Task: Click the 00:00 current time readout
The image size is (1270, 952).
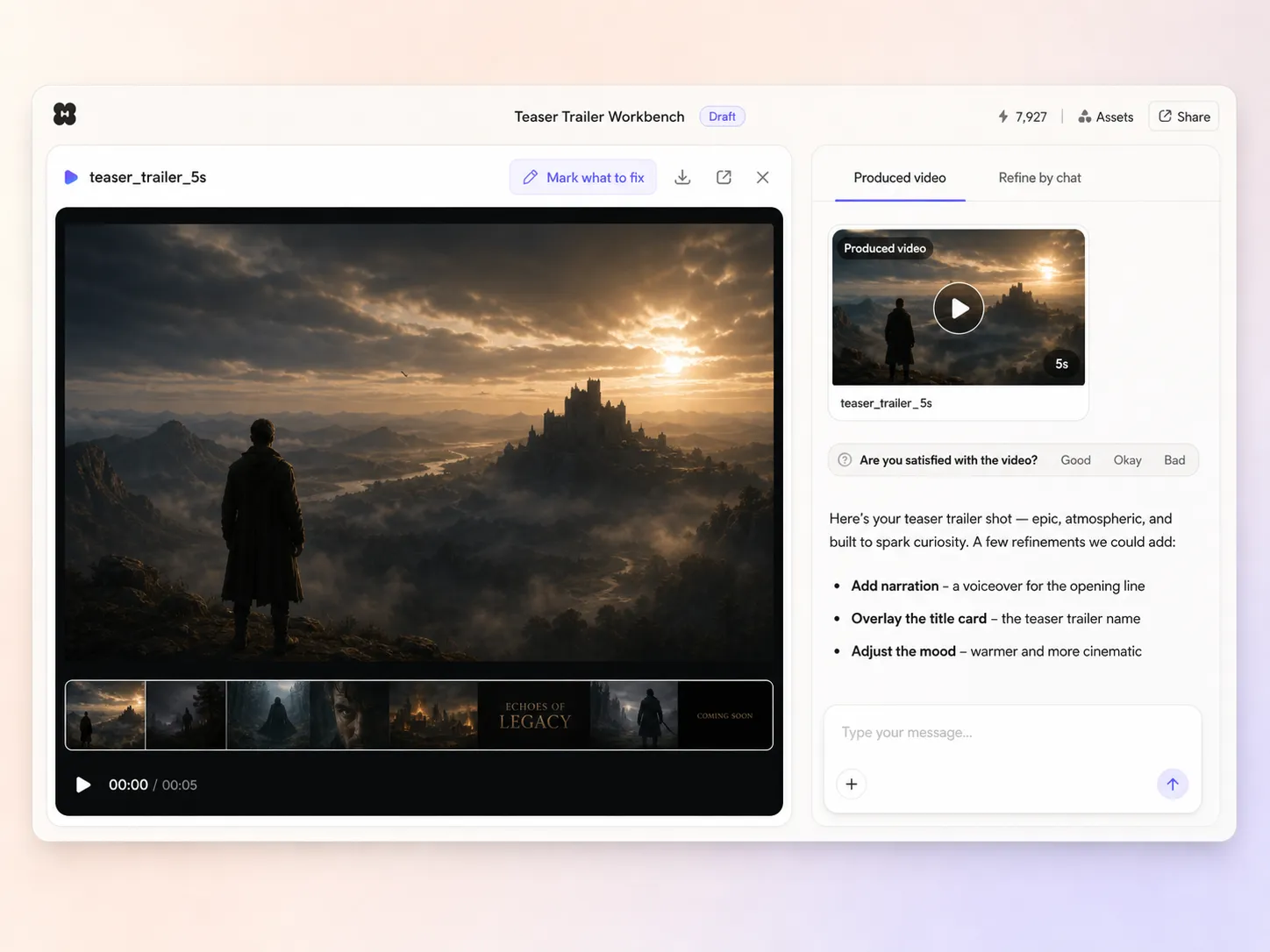Action: point(128,785)
